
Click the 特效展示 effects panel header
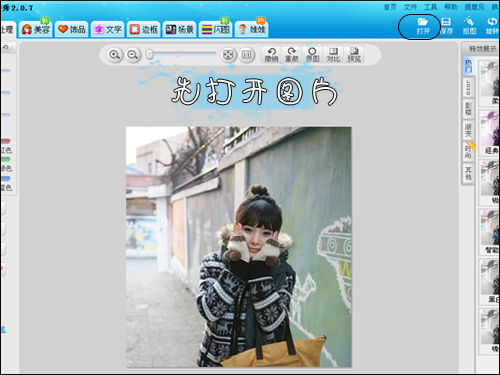[482, 49]
